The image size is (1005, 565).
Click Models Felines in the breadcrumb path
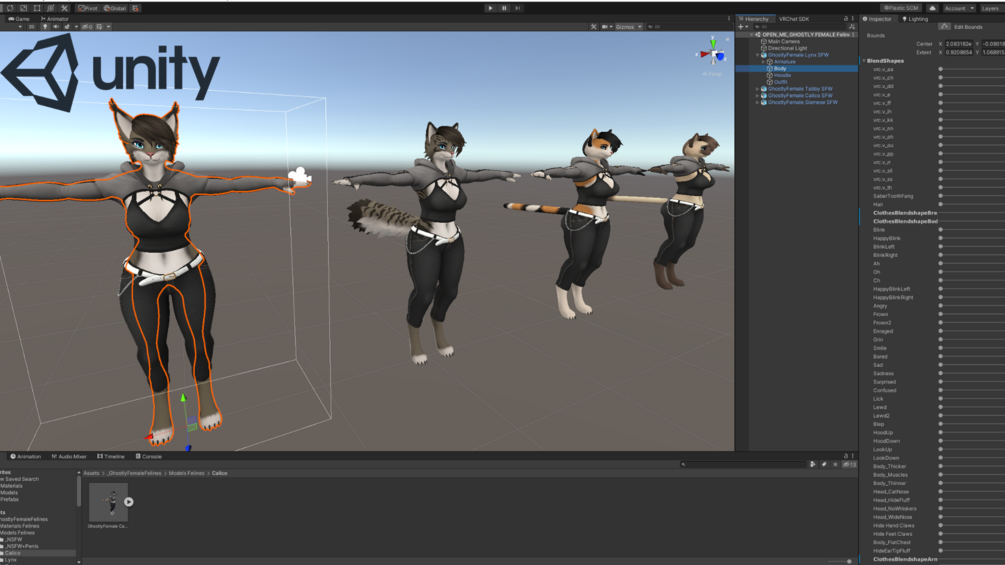click(187, 473)
